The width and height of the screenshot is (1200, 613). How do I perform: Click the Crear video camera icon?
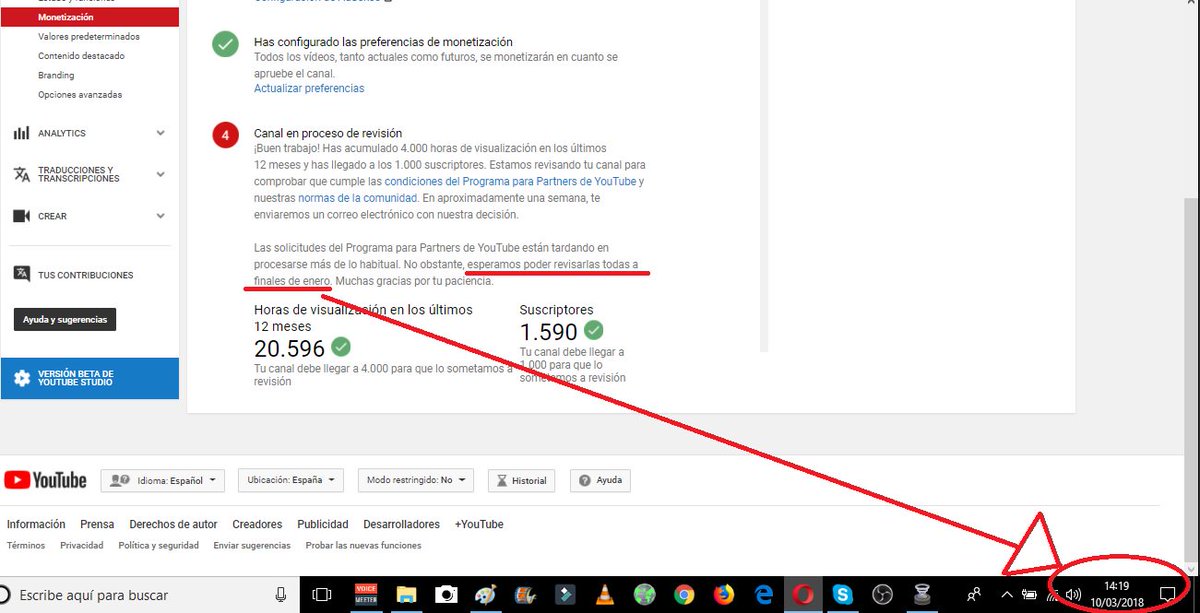coord(21,216)
